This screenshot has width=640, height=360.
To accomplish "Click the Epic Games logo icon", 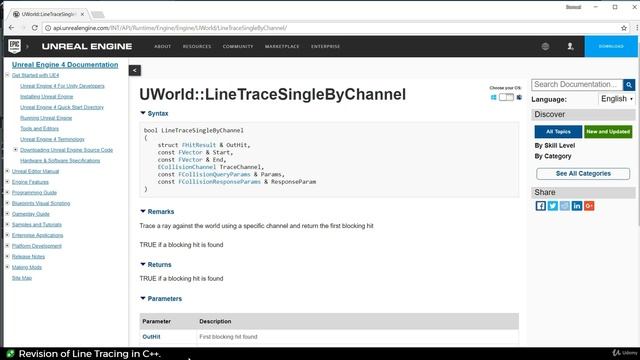I will tap(14, 46).
